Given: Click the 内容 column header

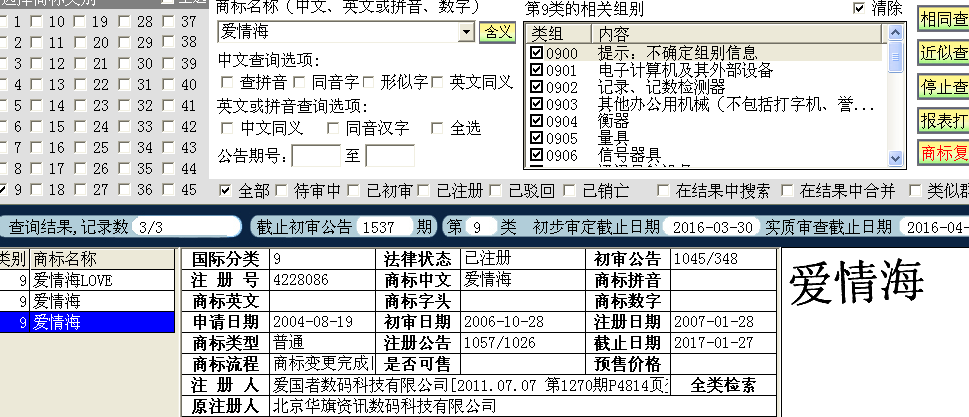Looking at the screenshot, I should [738, 33].
